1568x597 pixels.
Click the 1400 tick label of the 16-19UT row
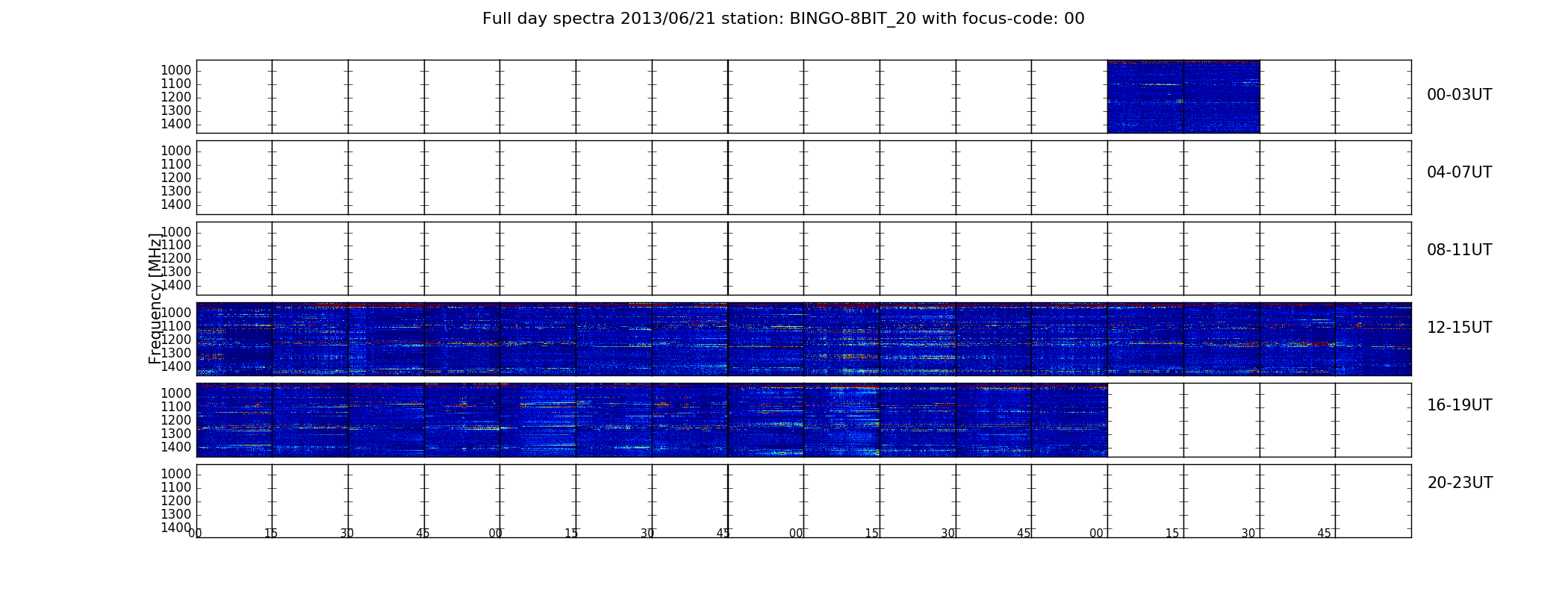pos(176,447)
